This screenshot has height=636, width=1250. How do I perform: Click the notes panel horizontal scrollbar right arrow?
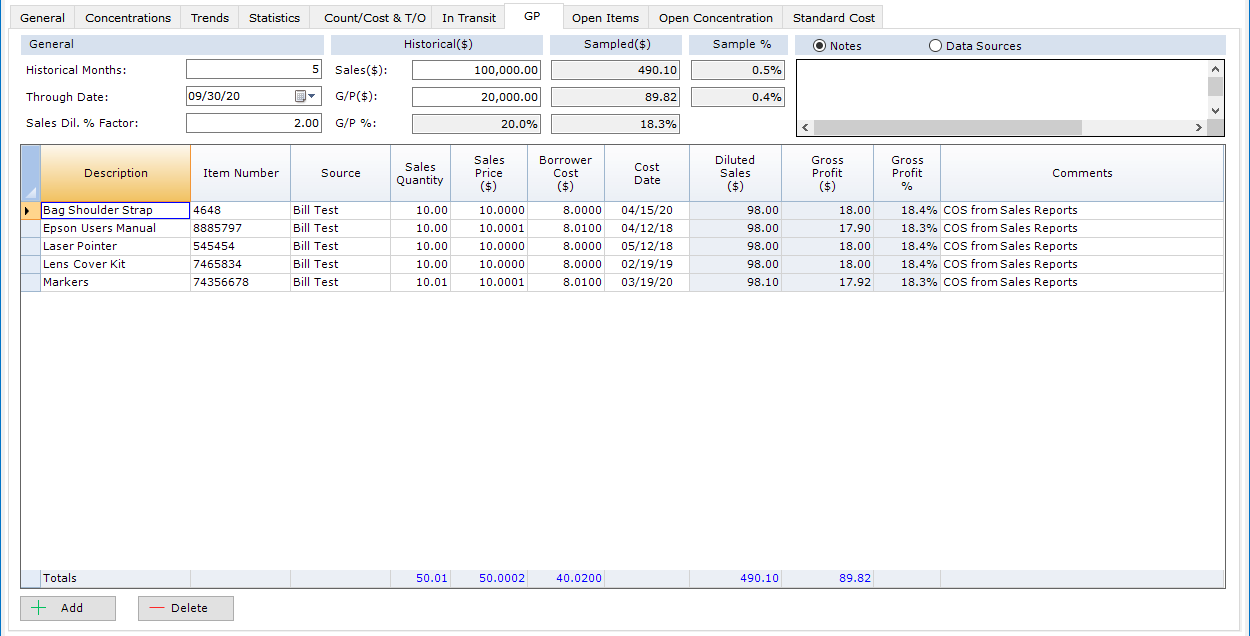[x=1201, y=127]
